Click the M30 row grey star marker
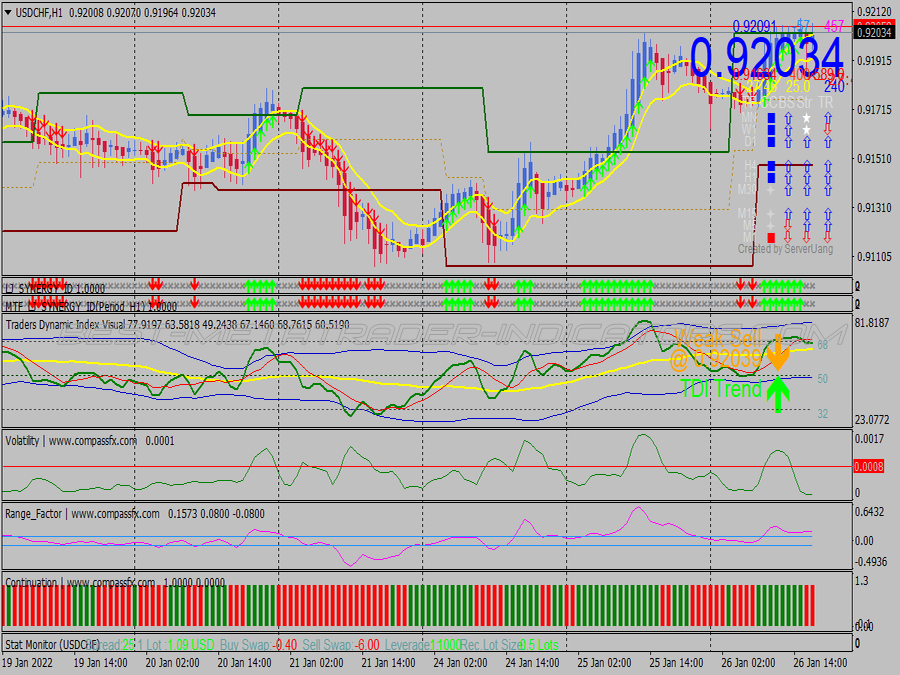 click(x=771, y=190)
